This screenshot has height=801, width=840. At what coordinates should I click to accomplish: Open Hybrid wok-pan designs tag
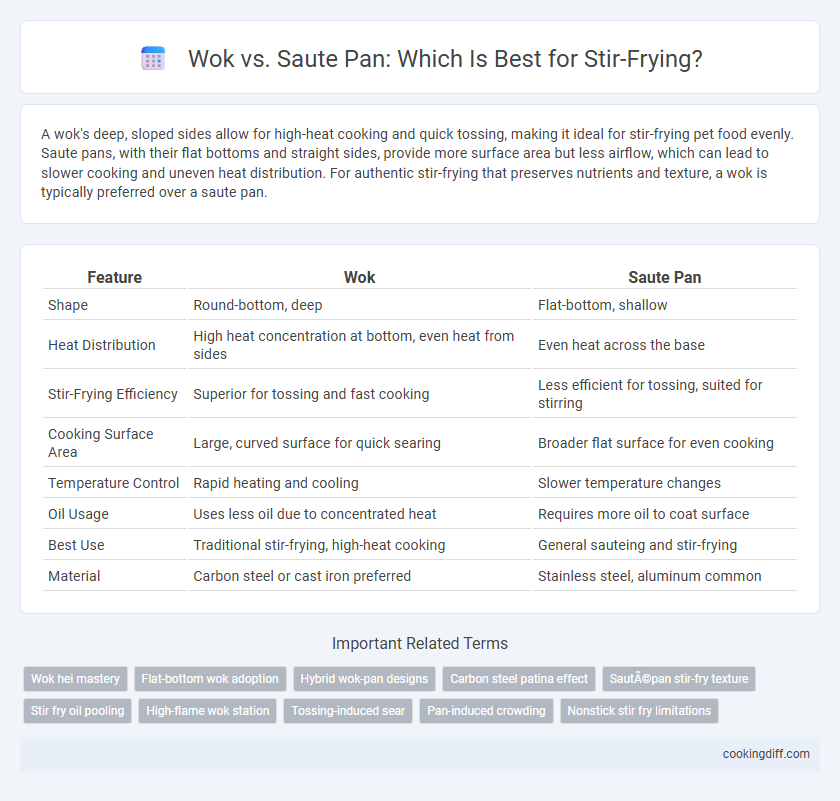pyautogui.click(x=364, y=679)
